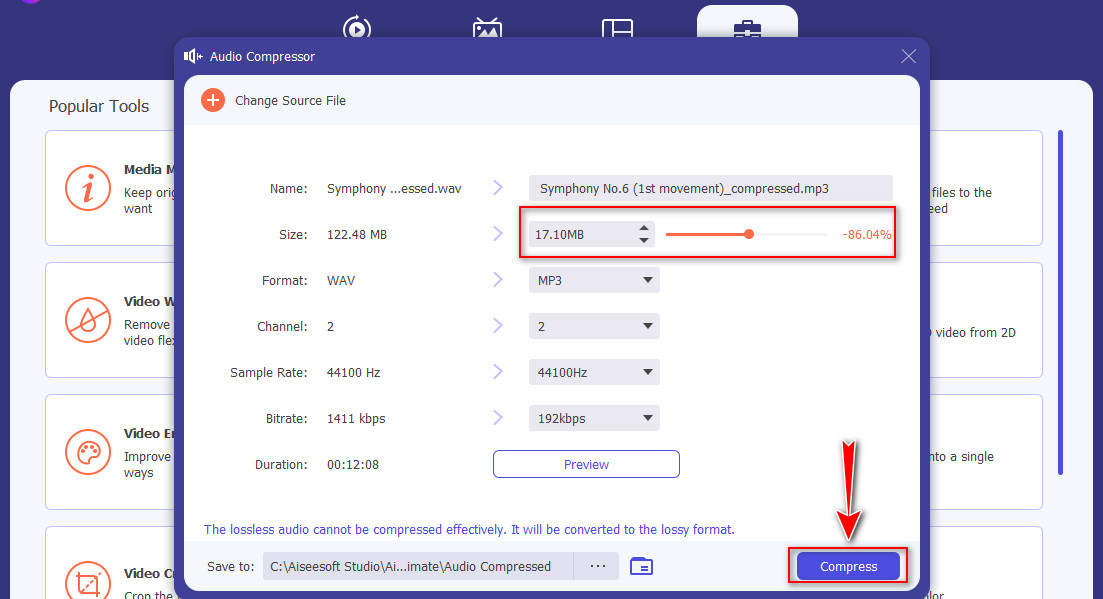Click the Media Metadata info icon
1103x599 pixels.
click(x=87, y=188)
